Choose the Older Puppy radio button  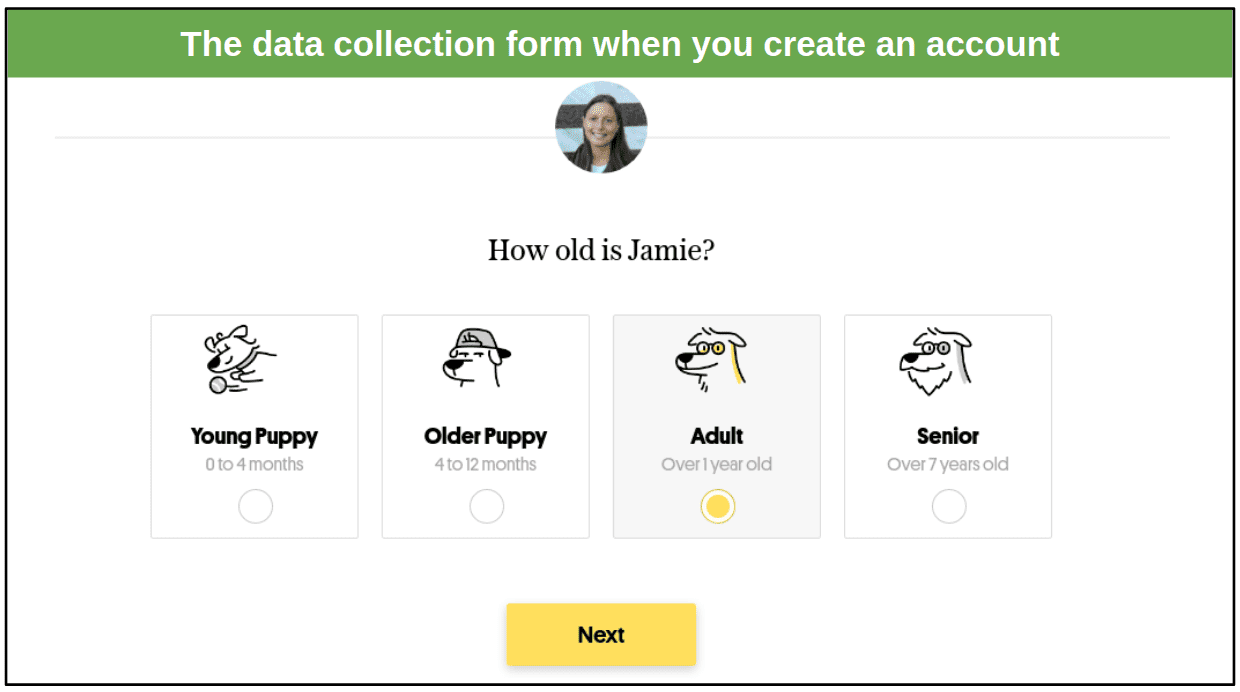(x=486, y=507)
